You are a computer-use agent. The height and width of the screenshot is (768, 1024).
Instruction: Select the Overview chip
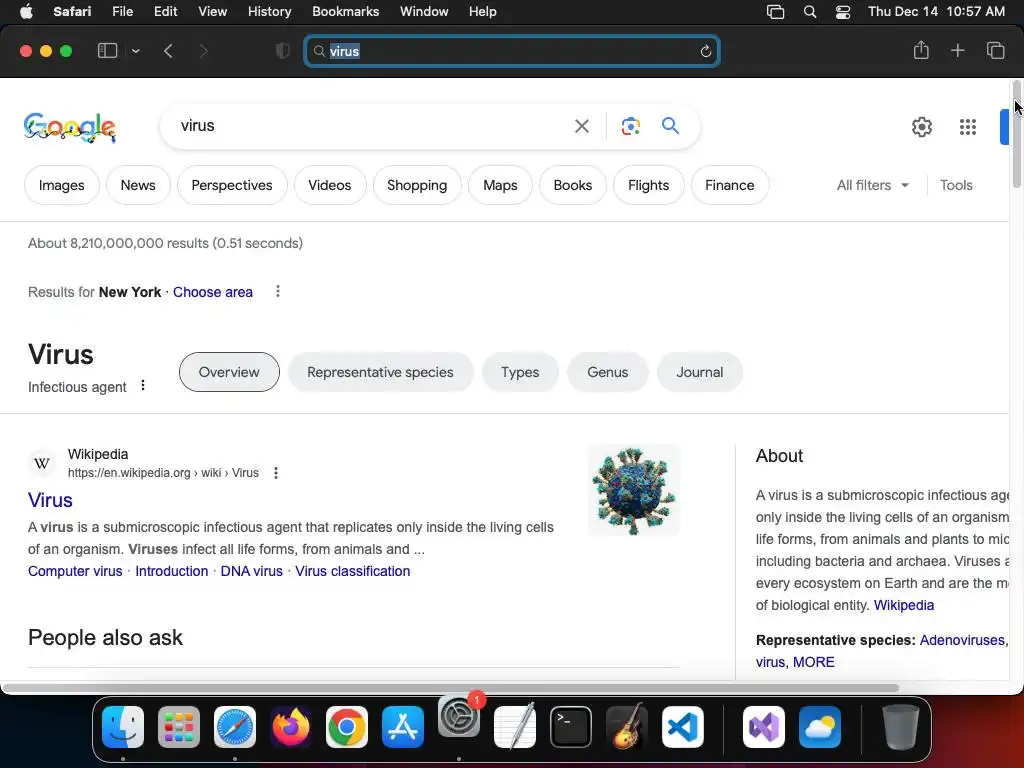pyautogui.click(x=229, y=372)
